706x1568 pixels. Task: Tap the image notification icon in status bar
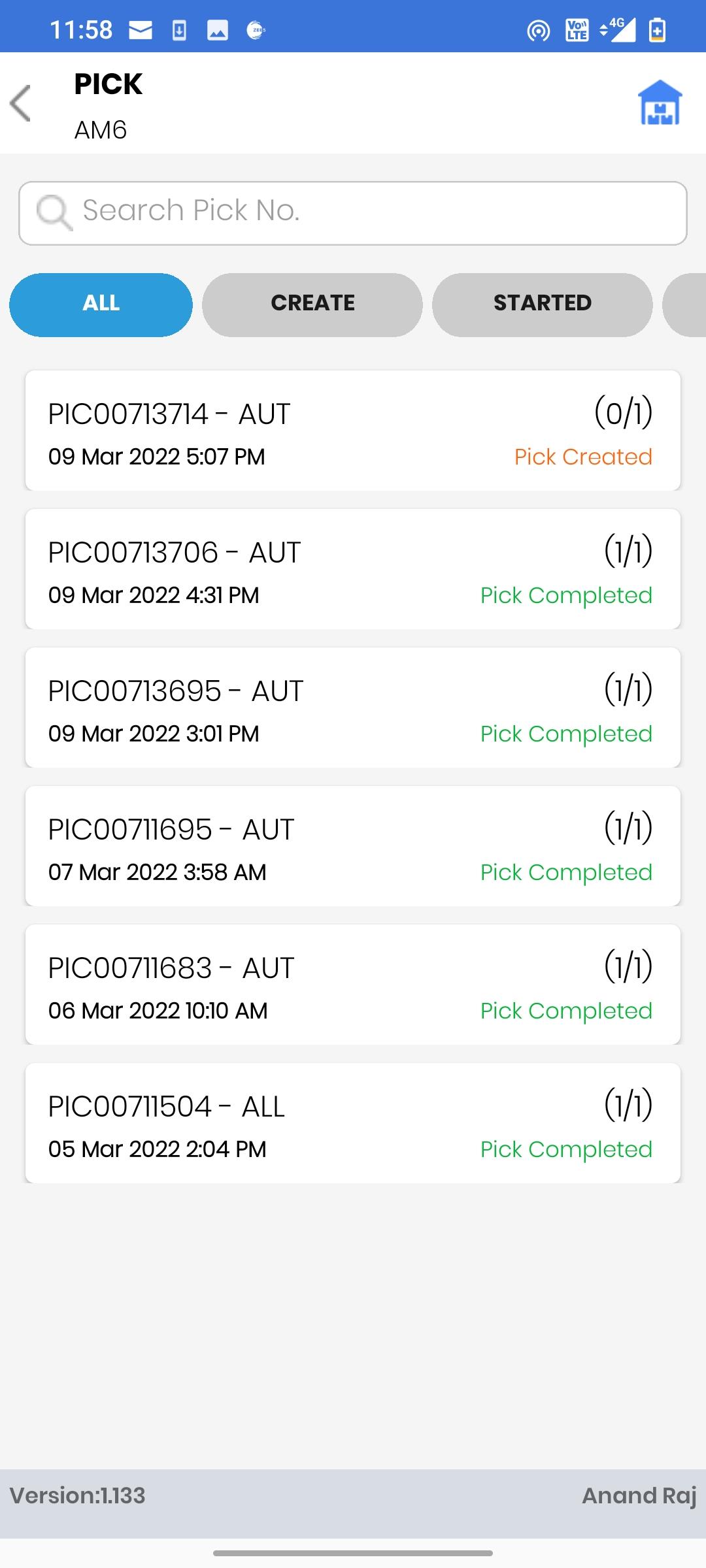[x=218, y=30]
